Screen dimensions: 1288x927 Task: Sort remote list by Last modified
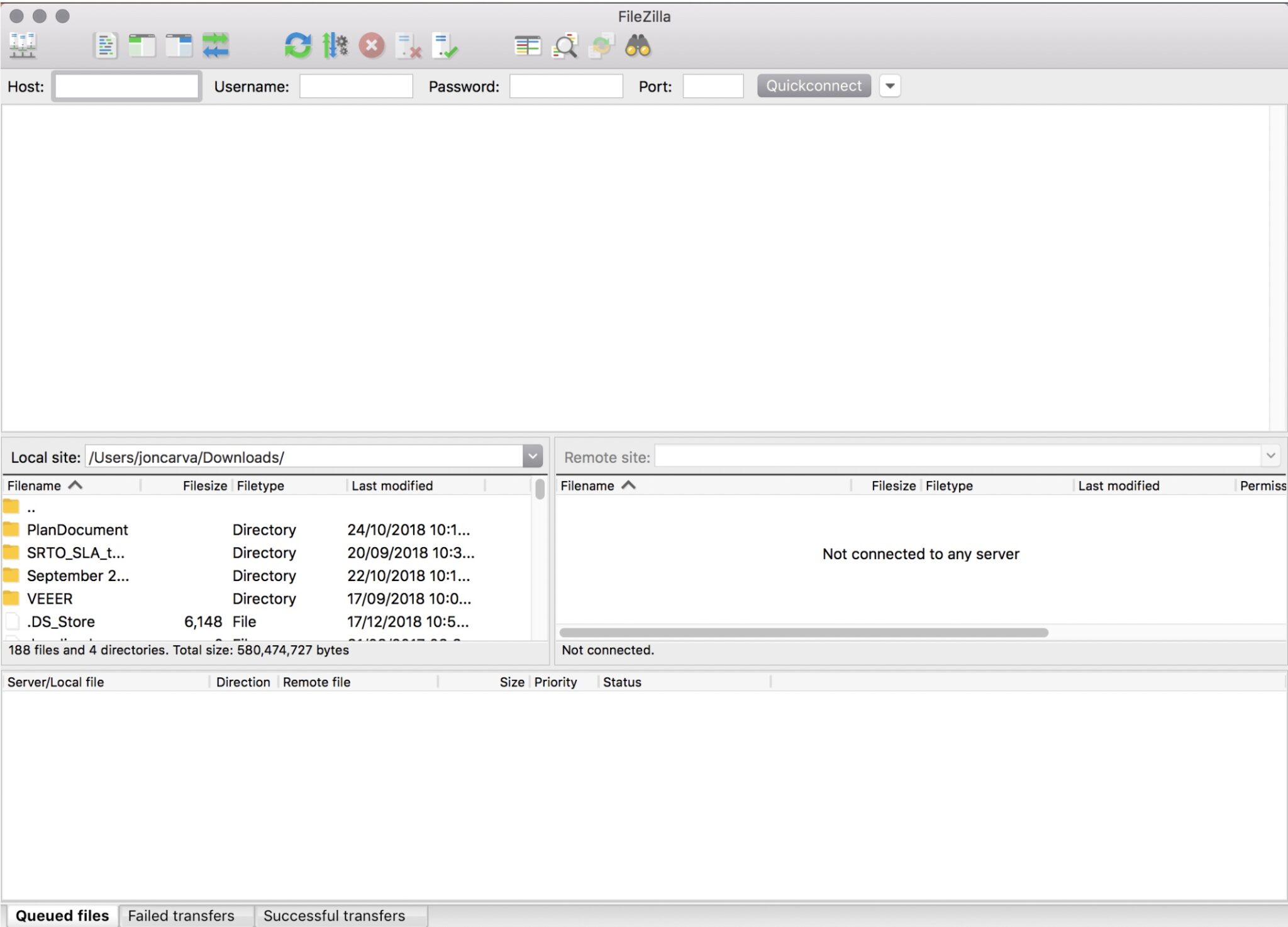click(x=1154, y=486)
